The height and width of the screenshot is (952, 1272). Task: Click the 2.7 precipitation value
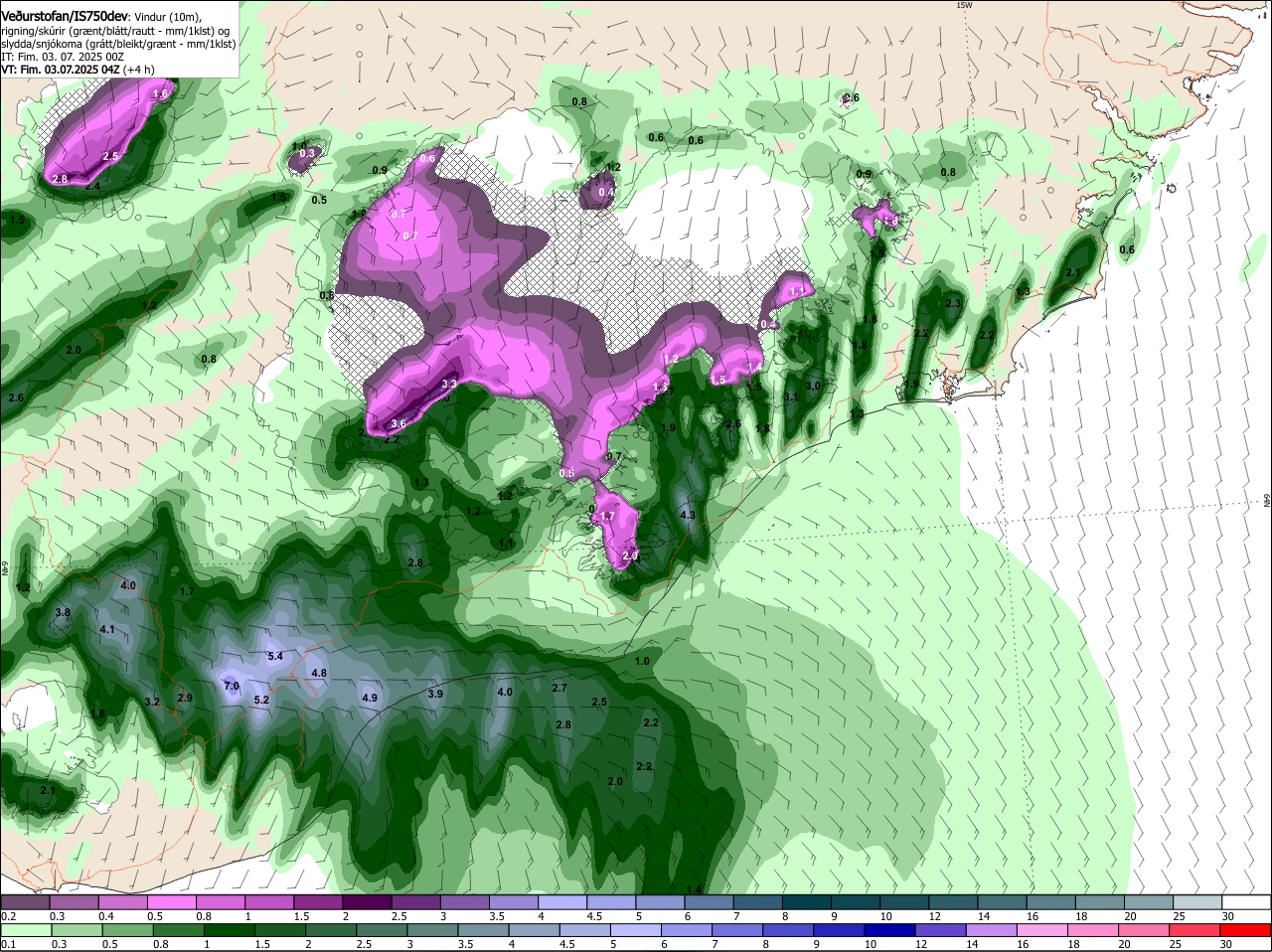(559, 688)
